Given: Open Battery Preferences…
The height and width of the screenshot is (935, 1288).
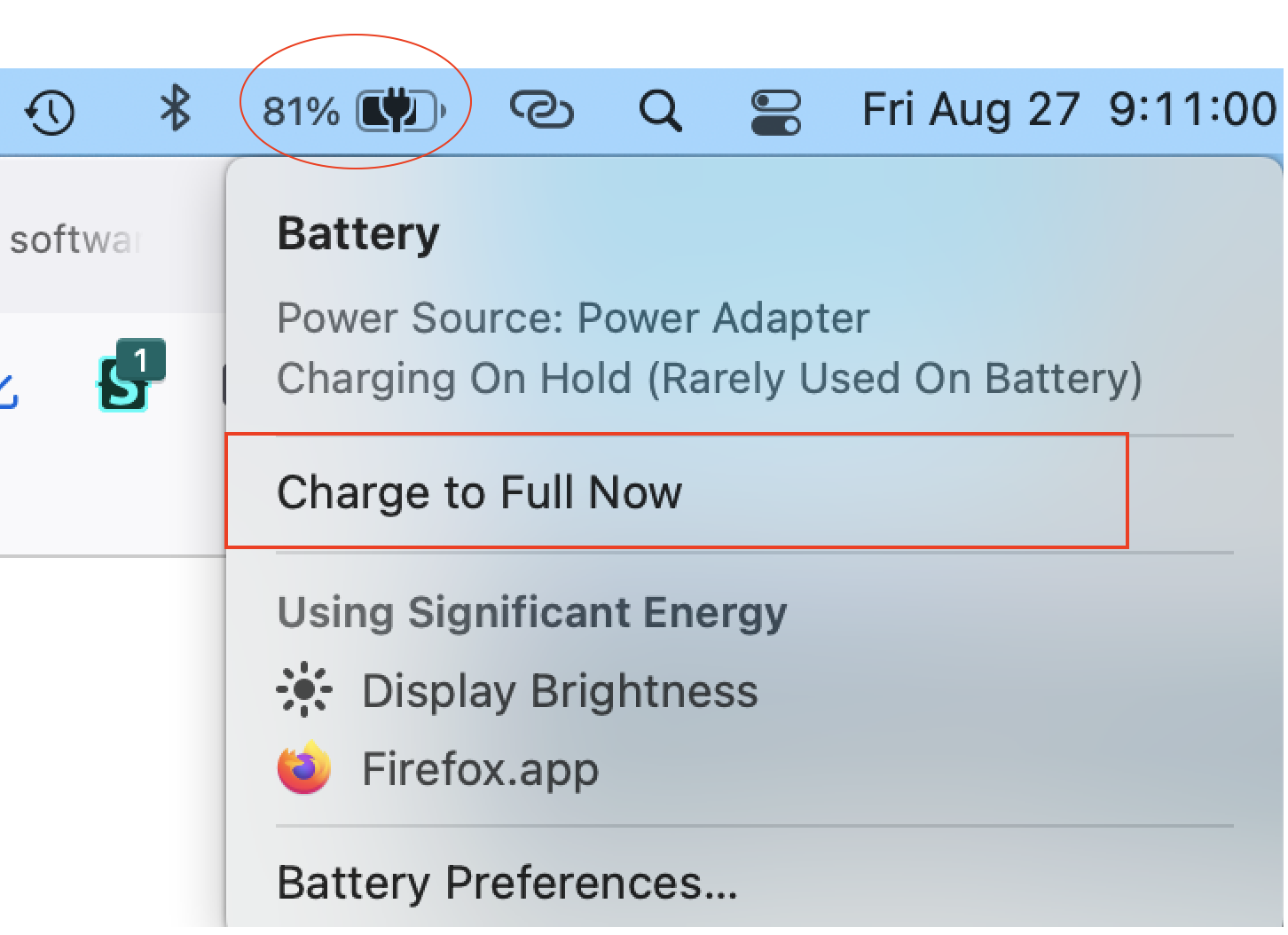Looking at the screenshot, I should click(507, 883).
